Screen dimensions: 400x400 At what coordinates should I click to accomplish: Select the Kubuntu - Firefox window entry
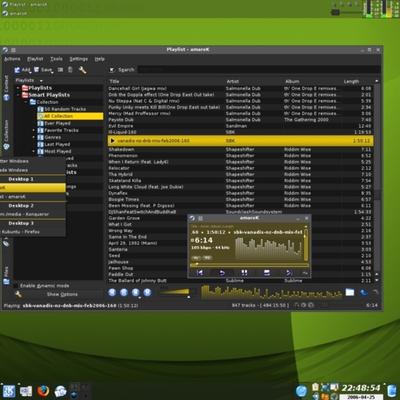point(21,232)
